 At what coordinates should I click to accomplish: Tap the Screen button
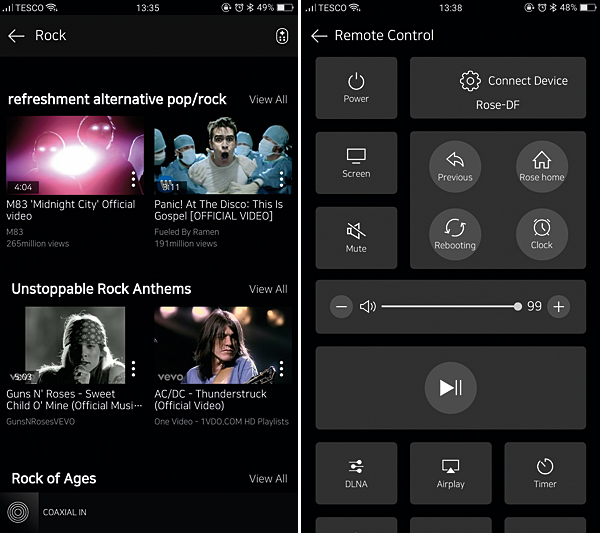[x=356, y=163]
